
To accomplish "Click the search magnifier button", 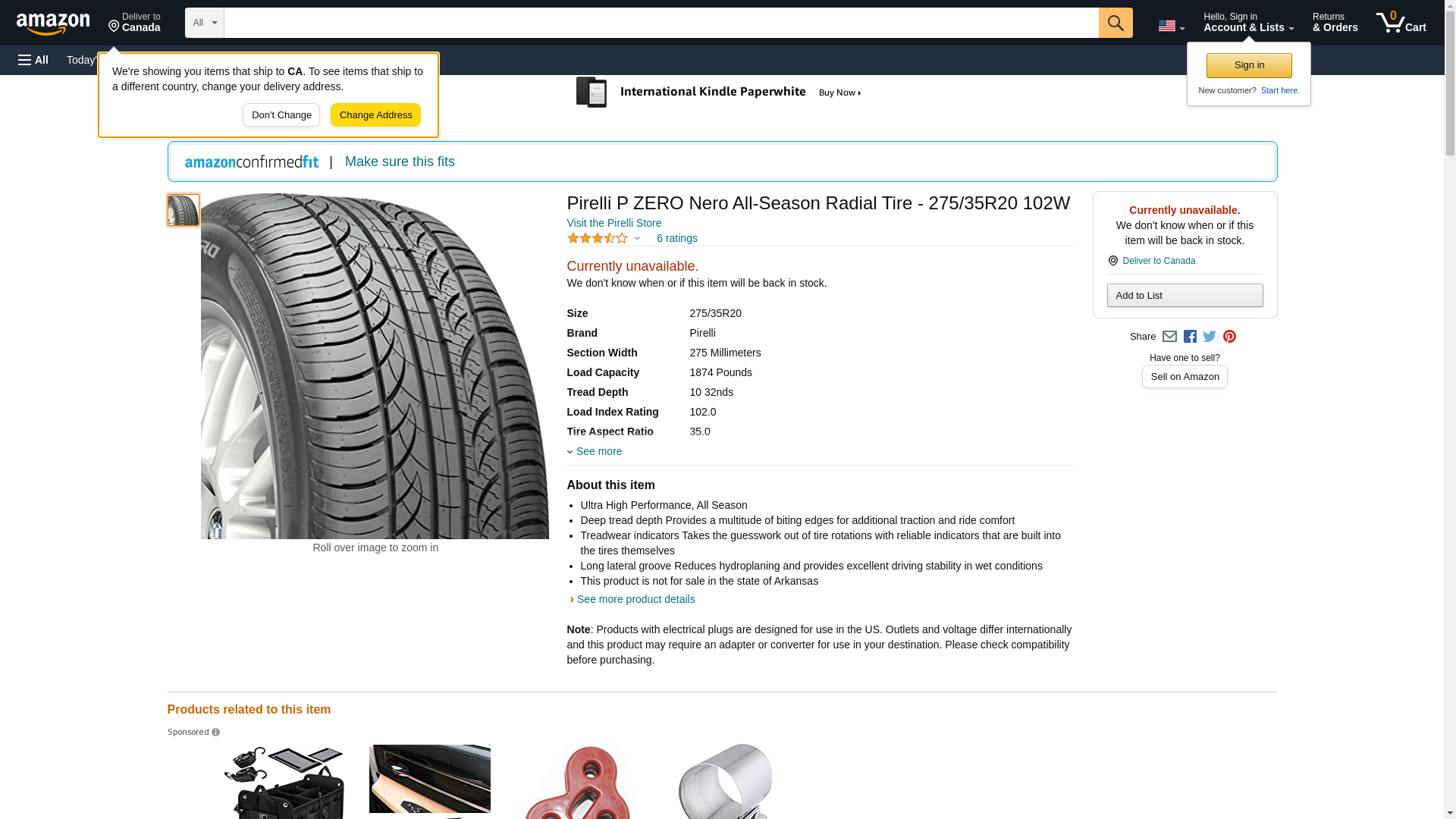I will click(x=1115, y=23).
